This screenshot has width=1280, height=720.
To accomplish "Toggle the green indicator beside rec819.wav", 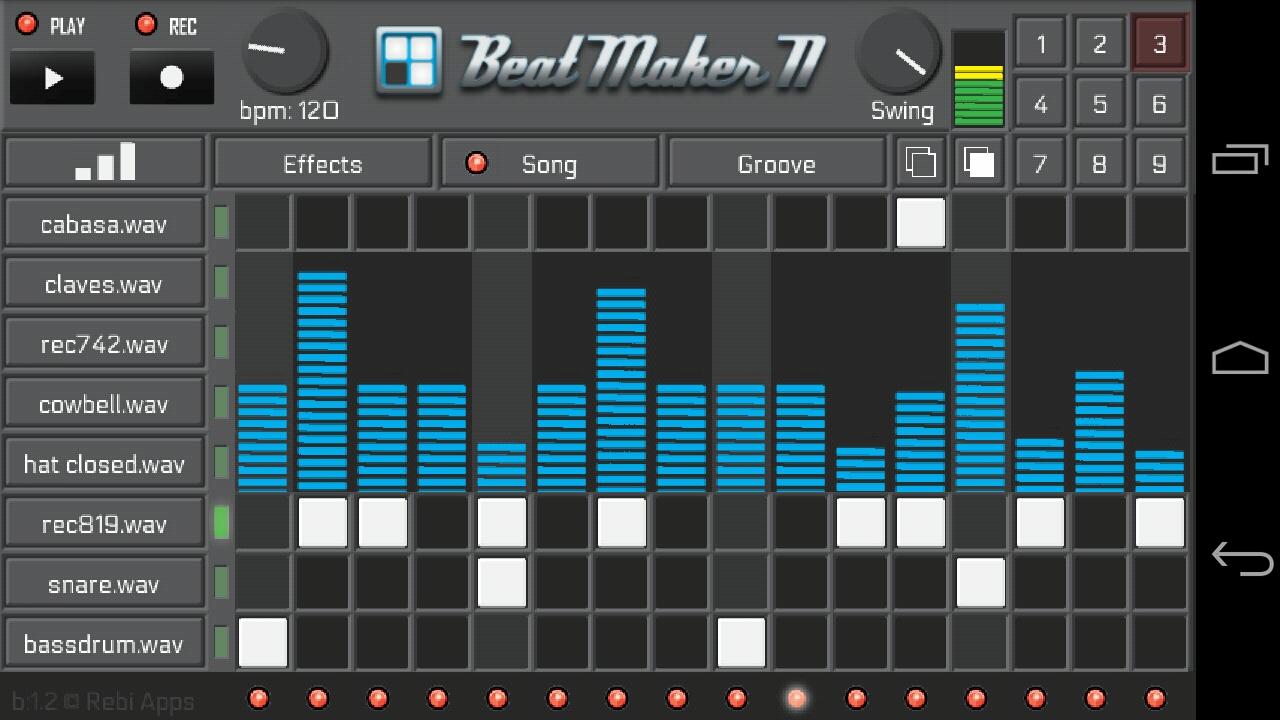I will pos(221,523).
